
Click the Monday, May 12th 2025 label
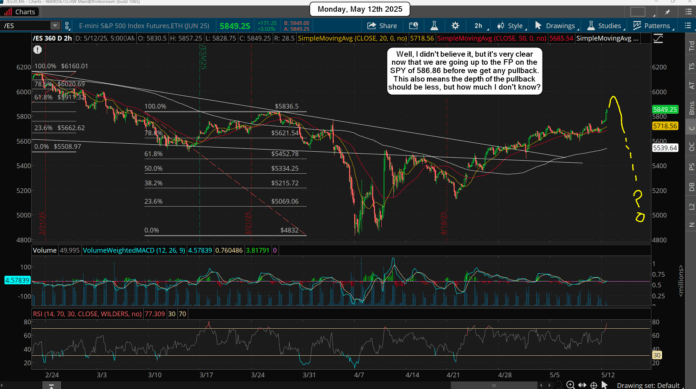click(x=360, y=9)
